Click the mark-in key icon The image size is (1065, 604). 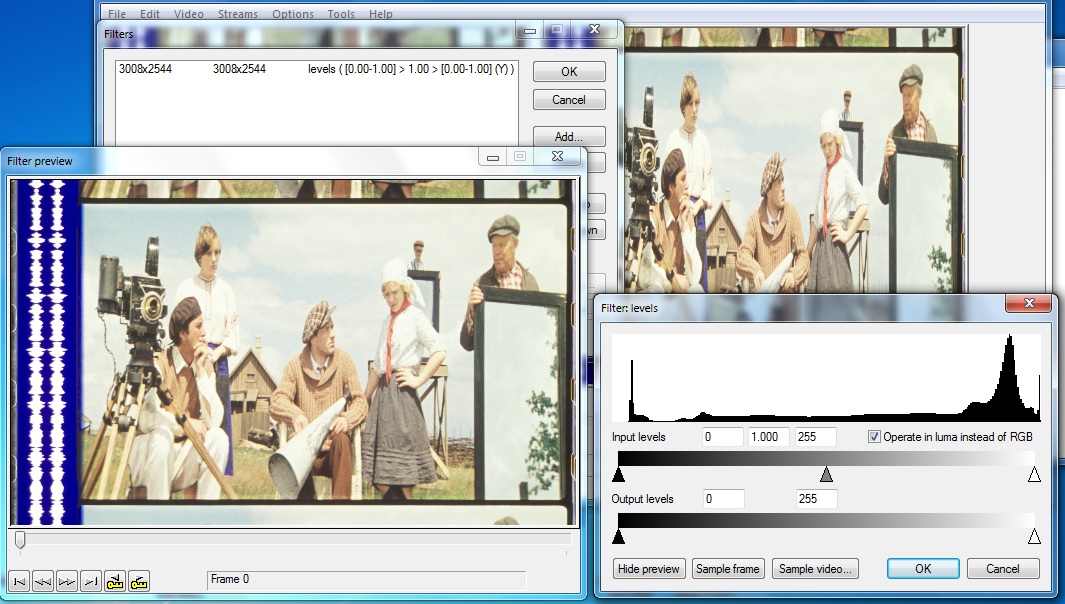point(115,581)
